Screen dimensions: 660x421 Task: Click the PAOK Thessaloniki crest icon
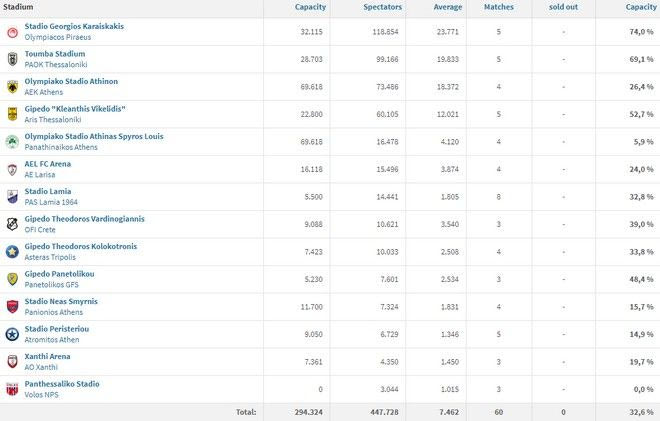click(x=12, y=59)
